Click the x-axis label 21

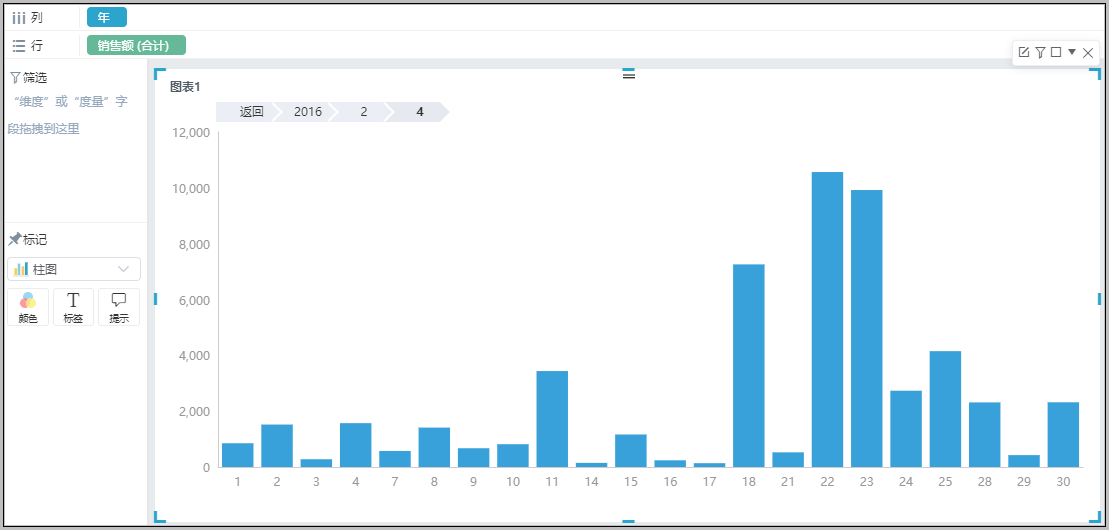click(788, 482)
